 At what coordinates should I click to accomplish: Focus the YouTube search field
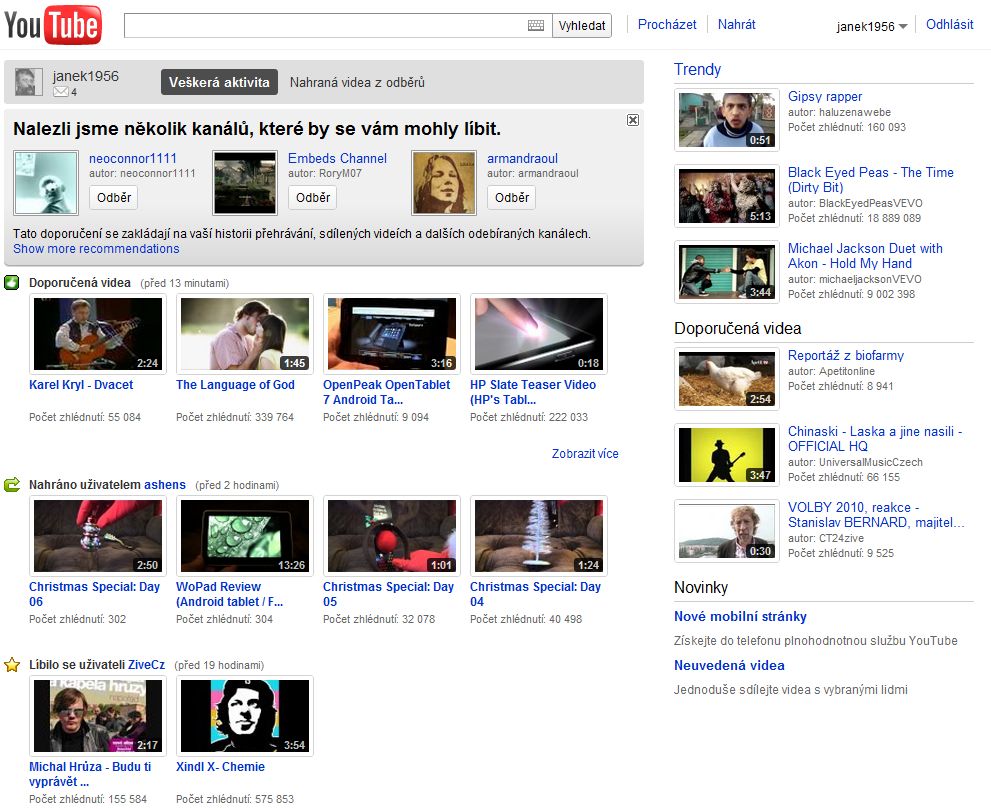tap(338, 26)
